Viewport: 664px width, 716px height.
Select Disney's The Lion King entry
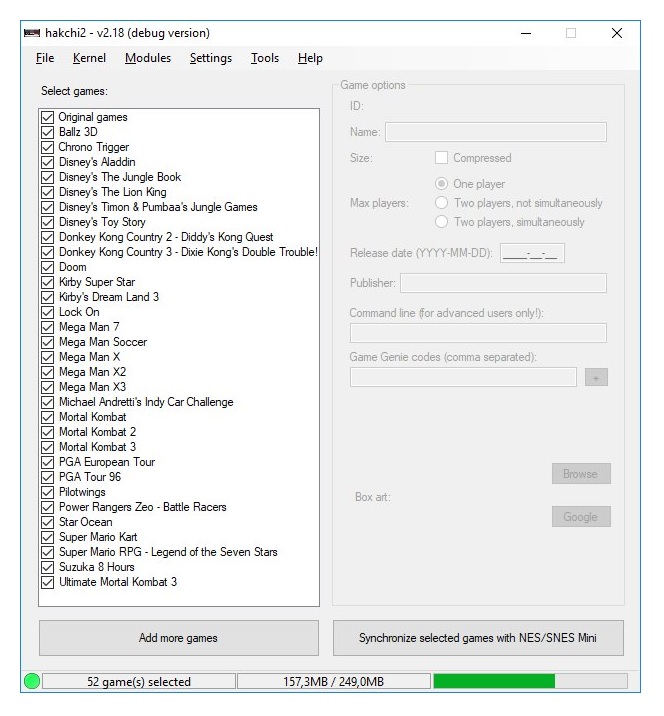(x=113, y=192)
